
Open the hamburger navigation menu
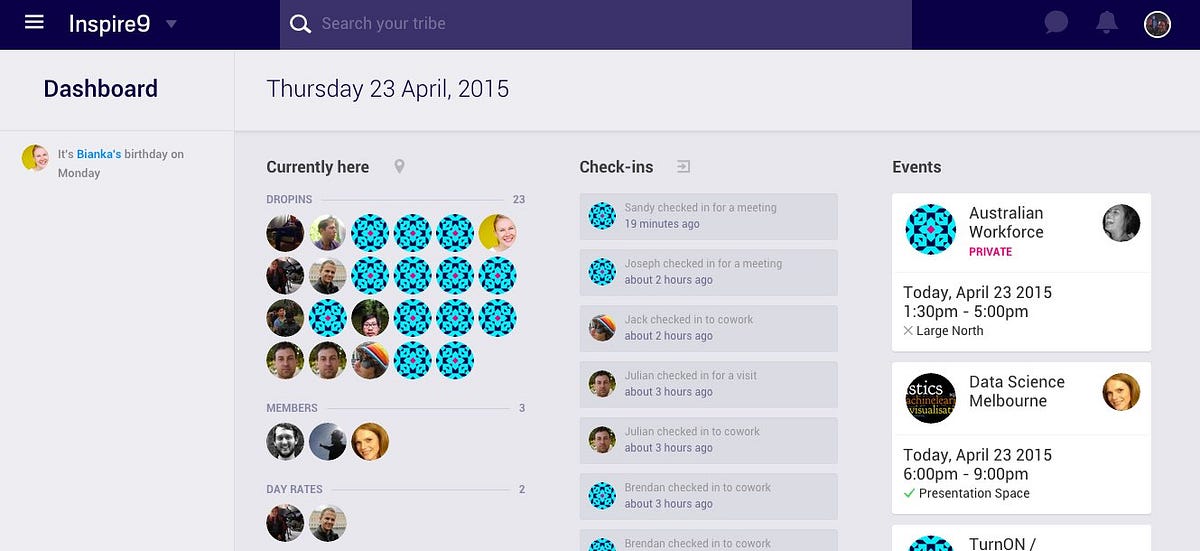coord(34,22)
